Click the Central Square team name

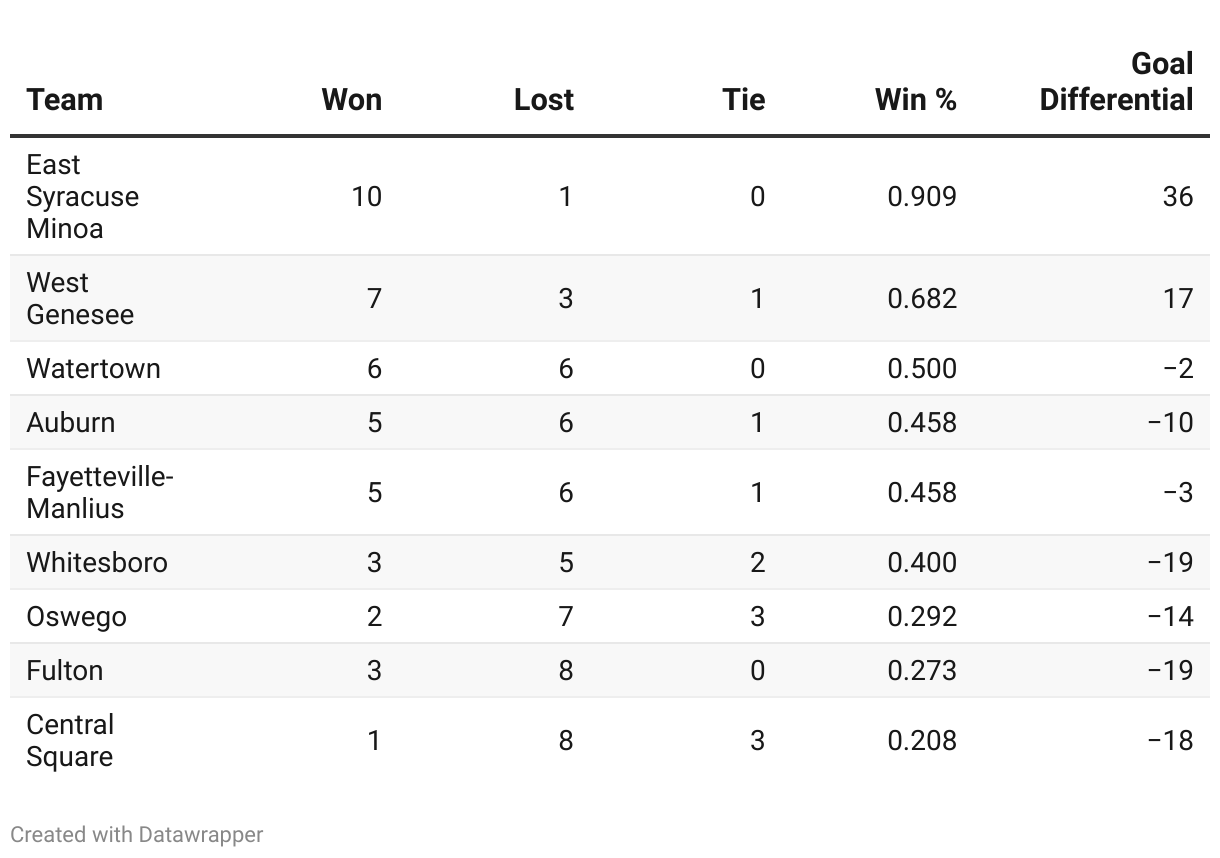(70, 740)
